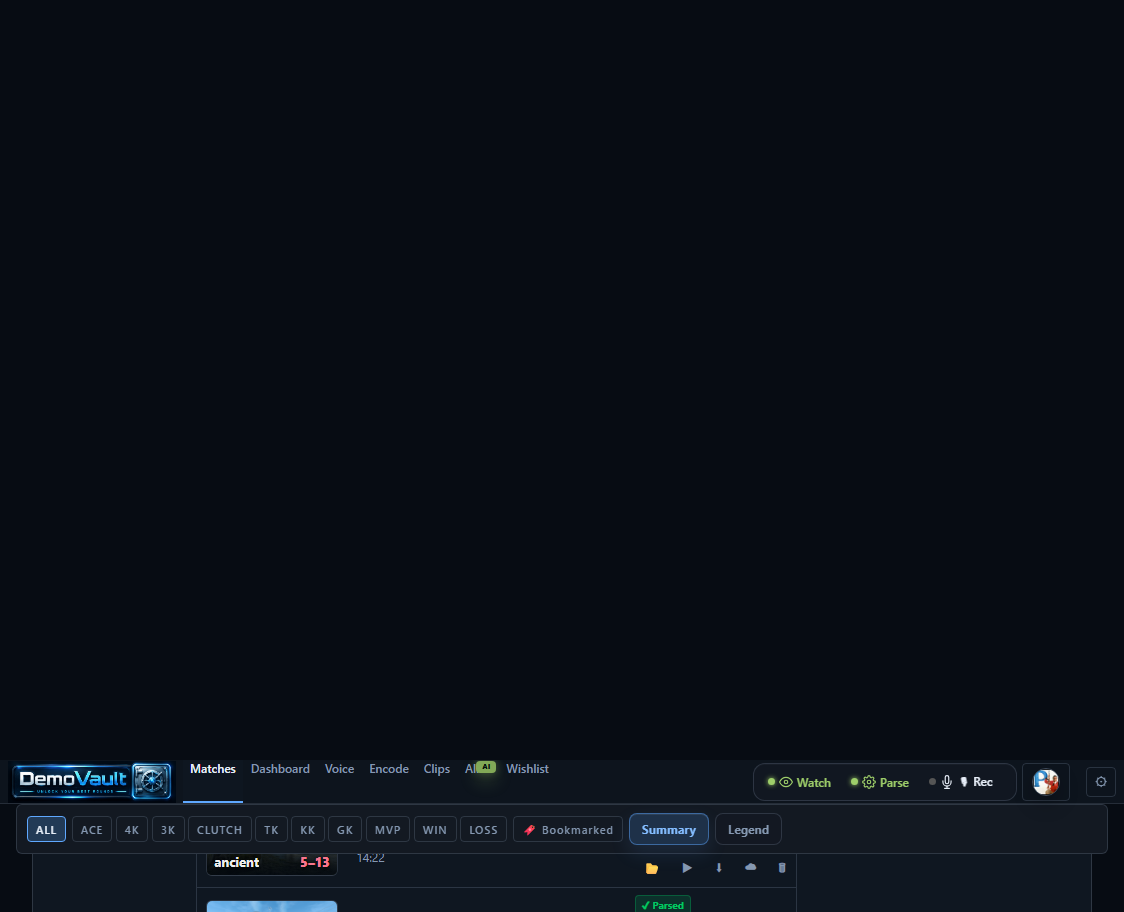Filter matches by TK

271,830
